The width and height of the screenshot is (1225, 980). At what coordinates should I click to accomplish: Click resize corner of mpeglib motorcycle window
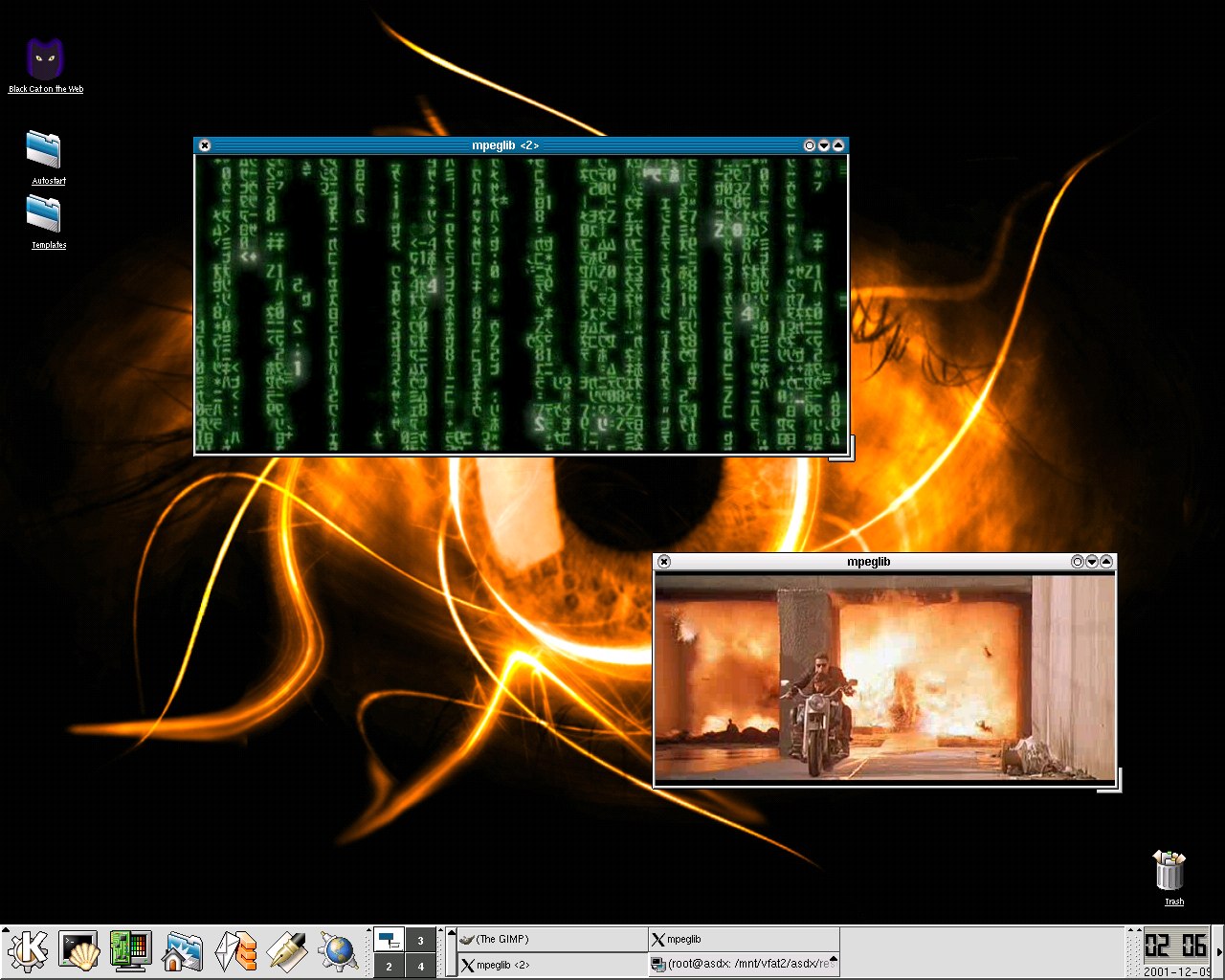1110,781
